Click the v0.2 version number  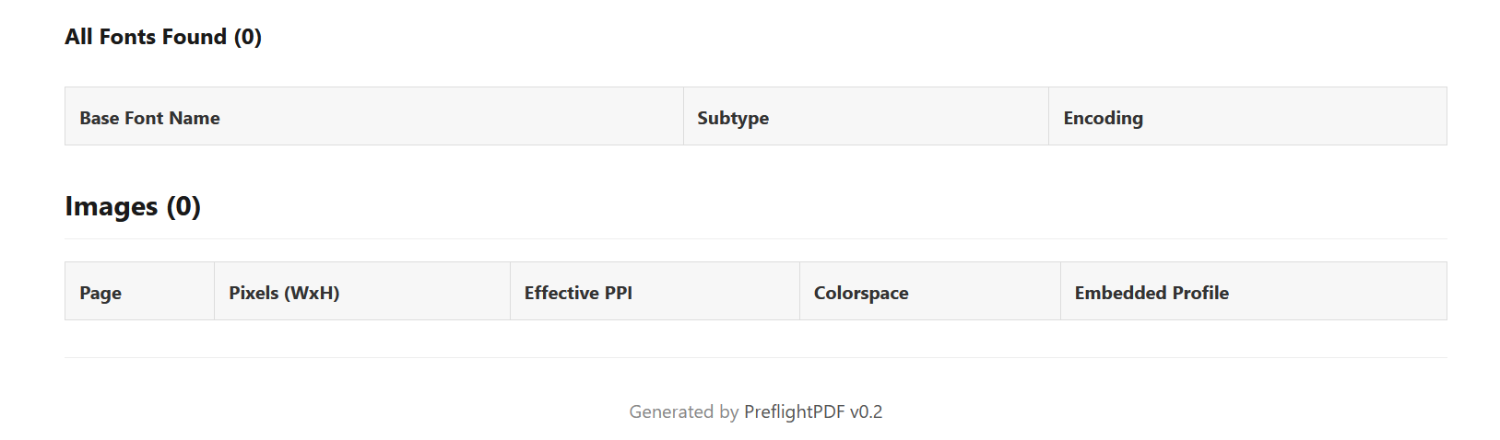click(866, 412)
